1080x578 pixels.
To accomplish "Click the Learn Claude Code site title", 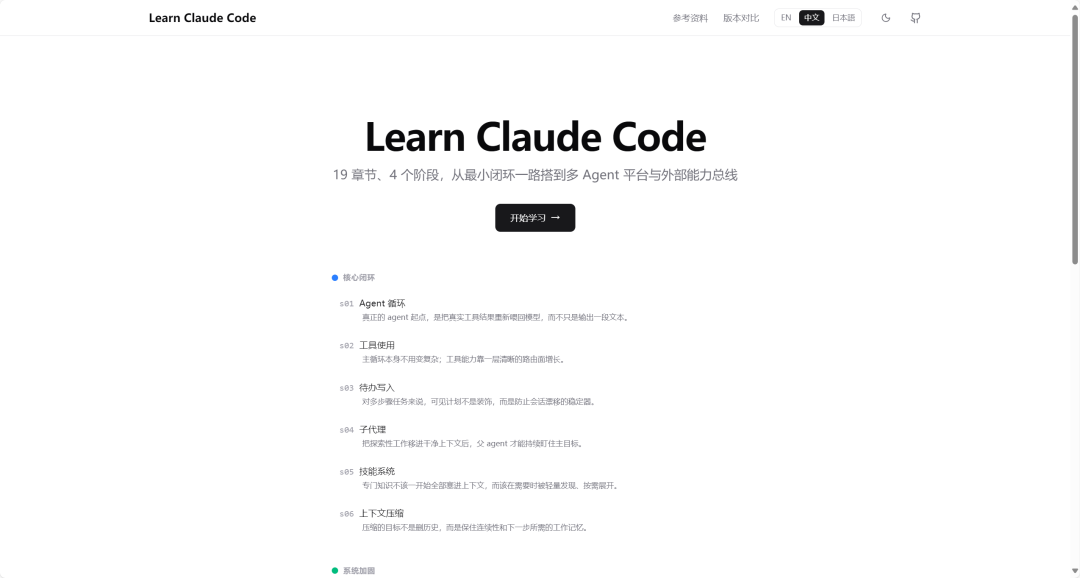I will pyautogui.click(x=202, y=17).
